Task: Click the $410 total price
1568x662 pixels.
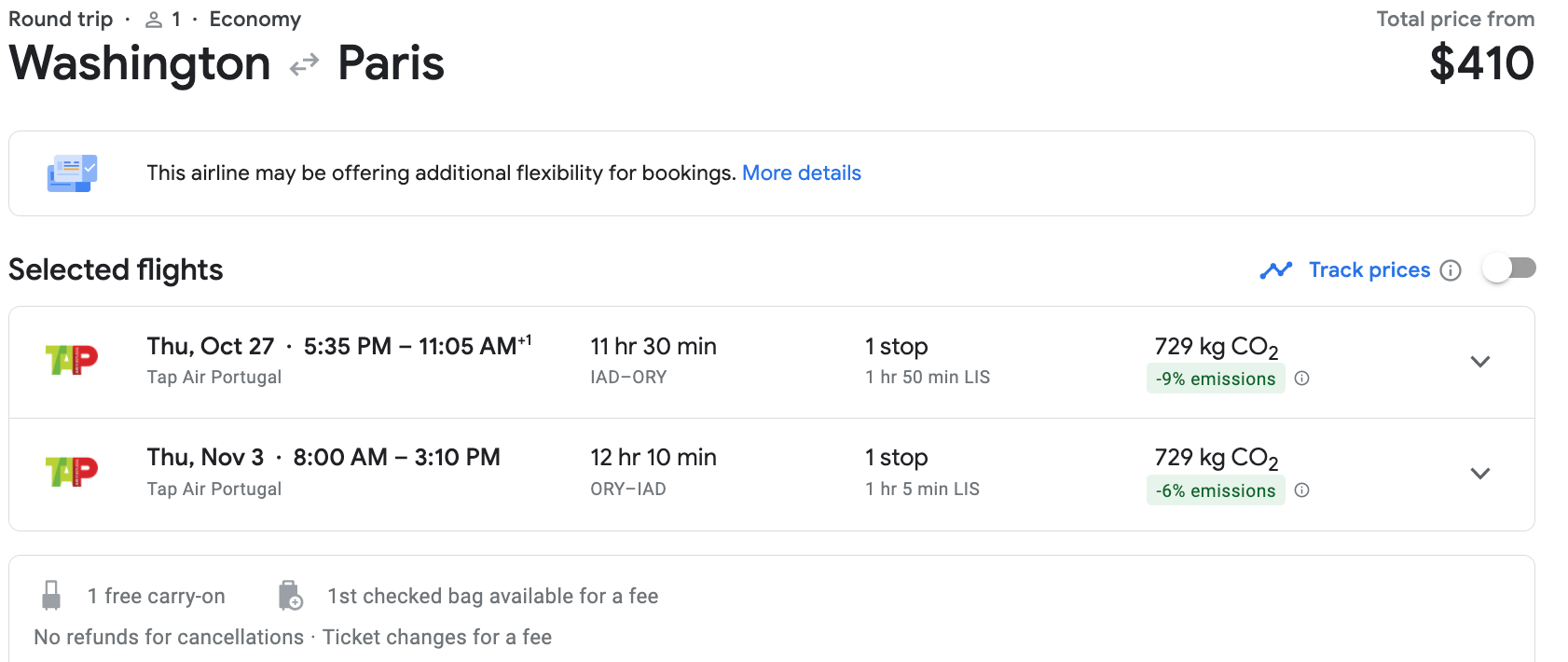Action: (x=1481, y=63)
